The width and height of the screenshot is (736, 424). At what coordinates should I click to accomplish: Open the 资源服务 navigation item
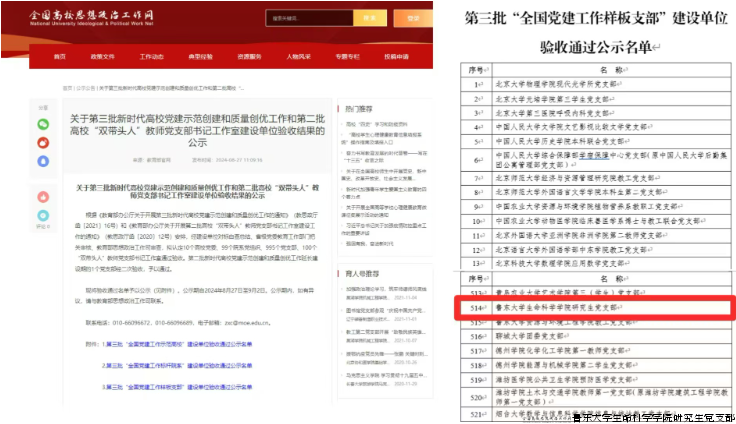click(x=249, y=57)
